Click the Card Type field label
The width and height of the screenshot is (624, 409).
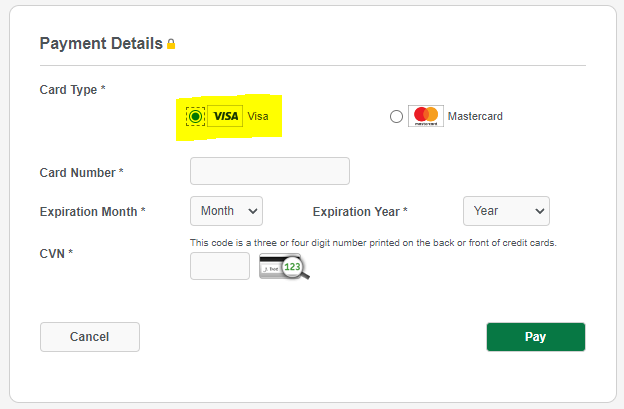[x=72, y=90]
